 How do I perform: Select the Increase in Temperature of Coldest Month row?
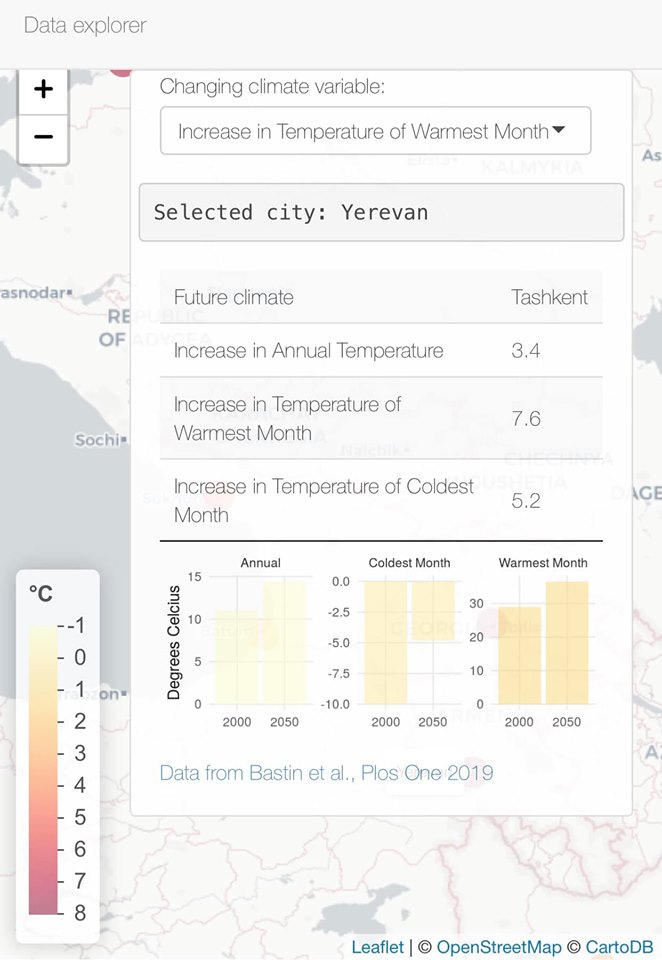coord(324,500)
